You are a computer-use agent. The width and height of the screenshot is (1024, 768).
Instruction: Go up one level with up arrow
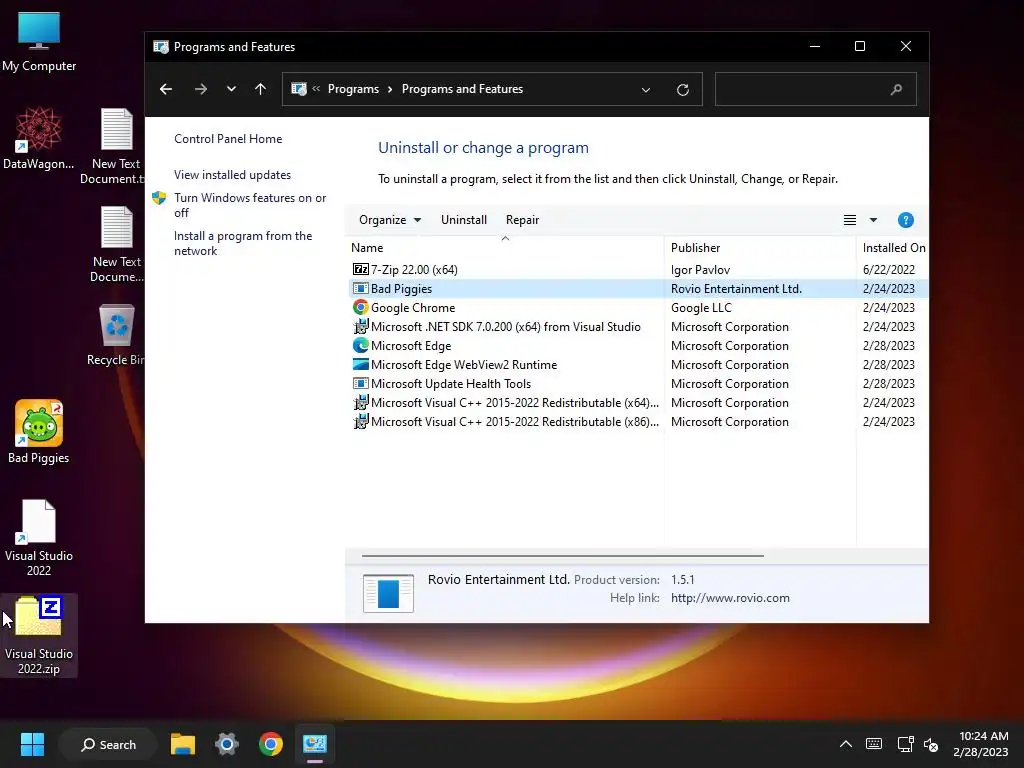261,89
